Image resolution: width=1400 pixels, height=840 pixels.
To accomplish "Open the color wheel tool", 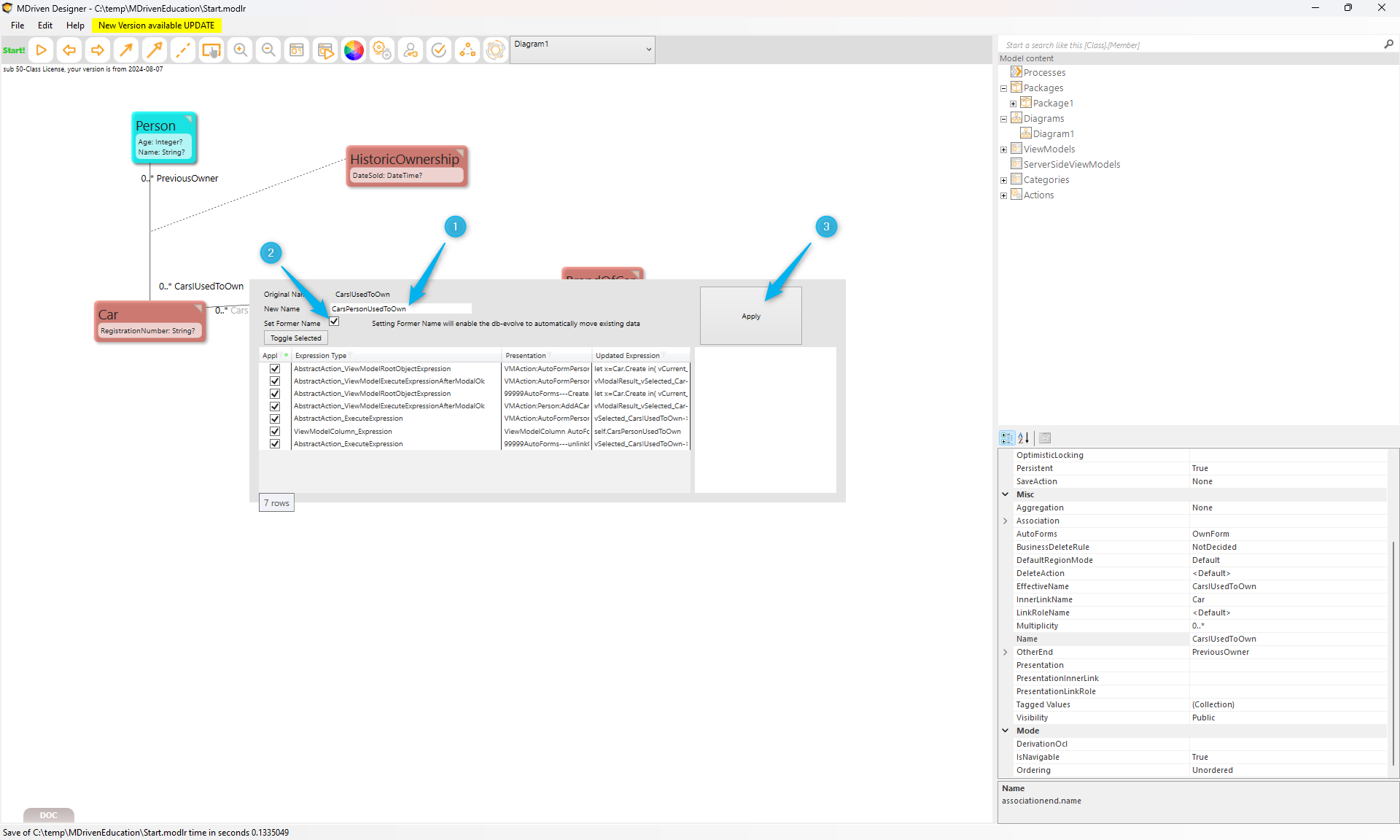I will 354,50.
